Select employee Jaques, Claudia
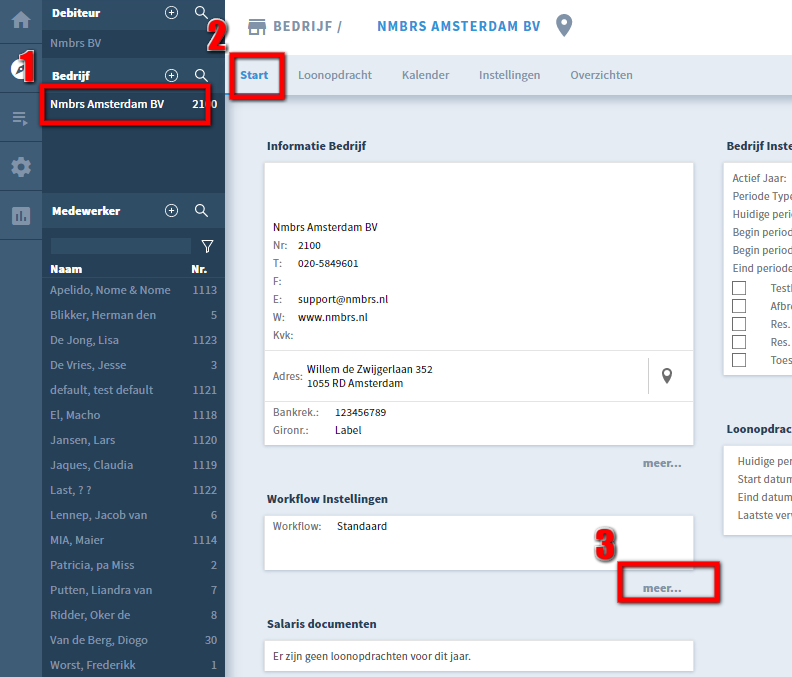This screenshot has width=792, height=677. (133, 465)
